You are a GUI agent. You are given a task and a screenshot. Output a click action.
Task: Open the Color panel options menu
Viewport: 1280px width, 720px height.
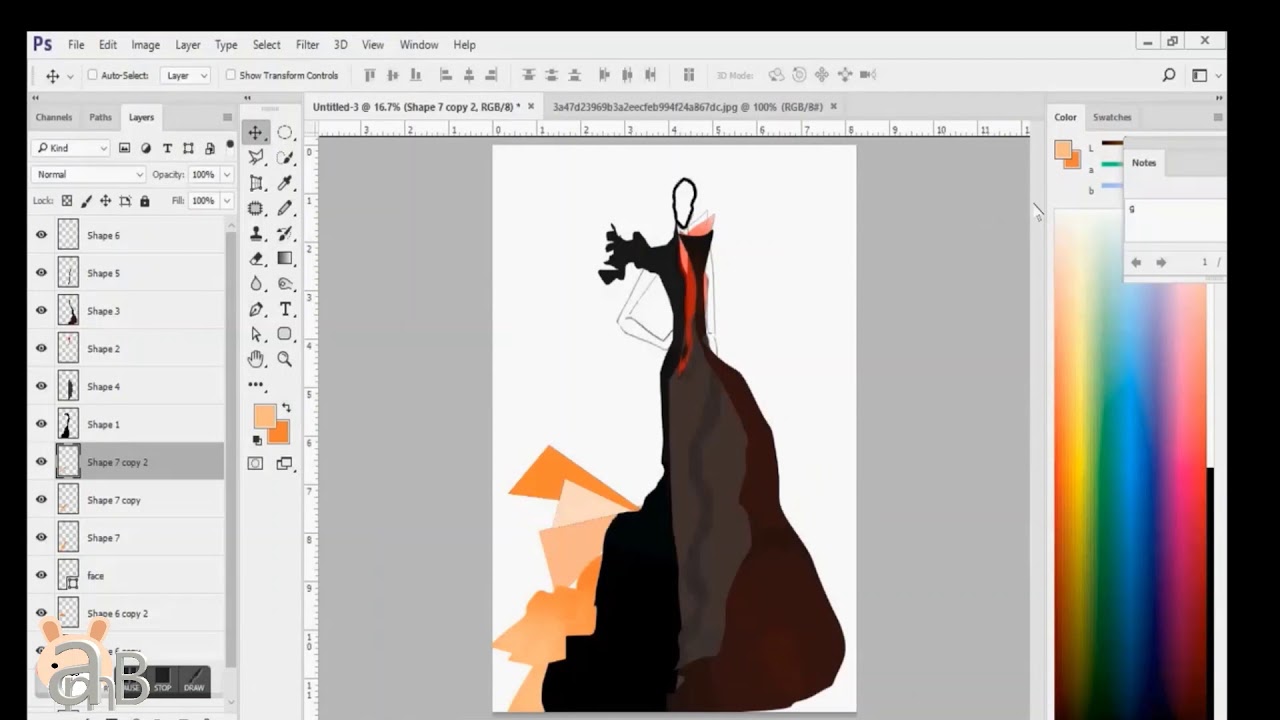click(1217, 117)
